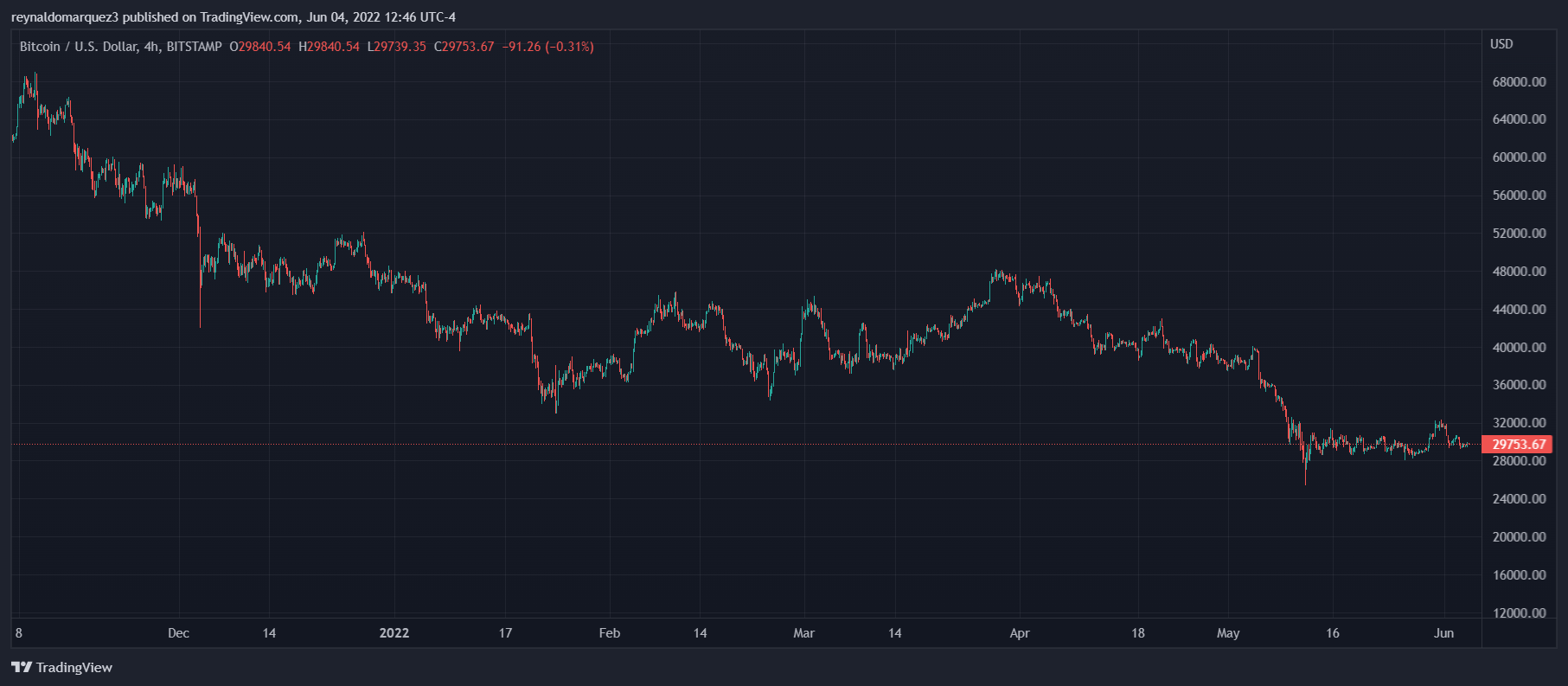1568x686 pixels.
Task: Select the 2022 marker on the time axis
Action: 394,633
